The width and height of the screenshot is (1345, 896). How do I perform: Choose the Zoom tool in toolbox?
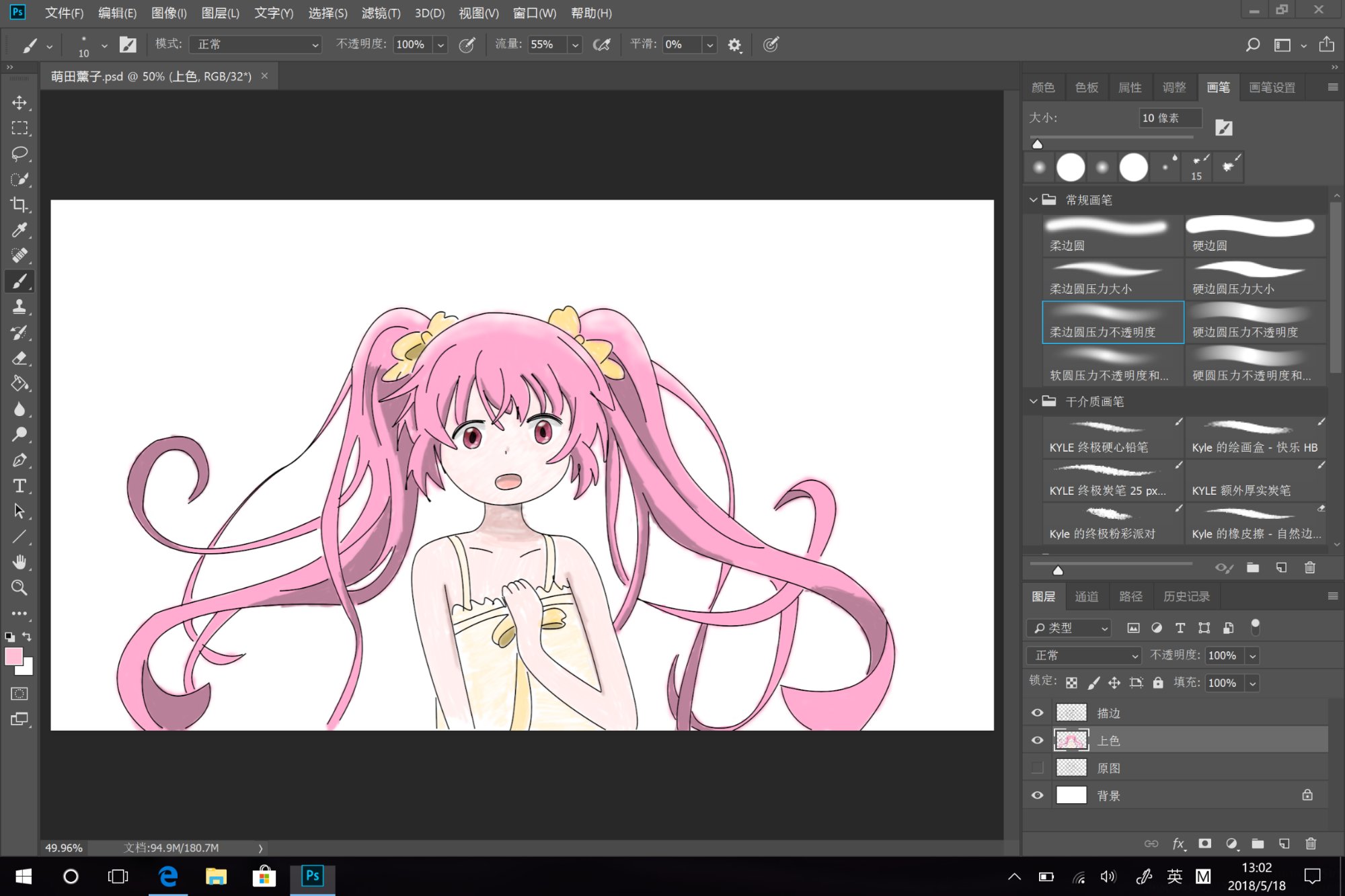20,588
